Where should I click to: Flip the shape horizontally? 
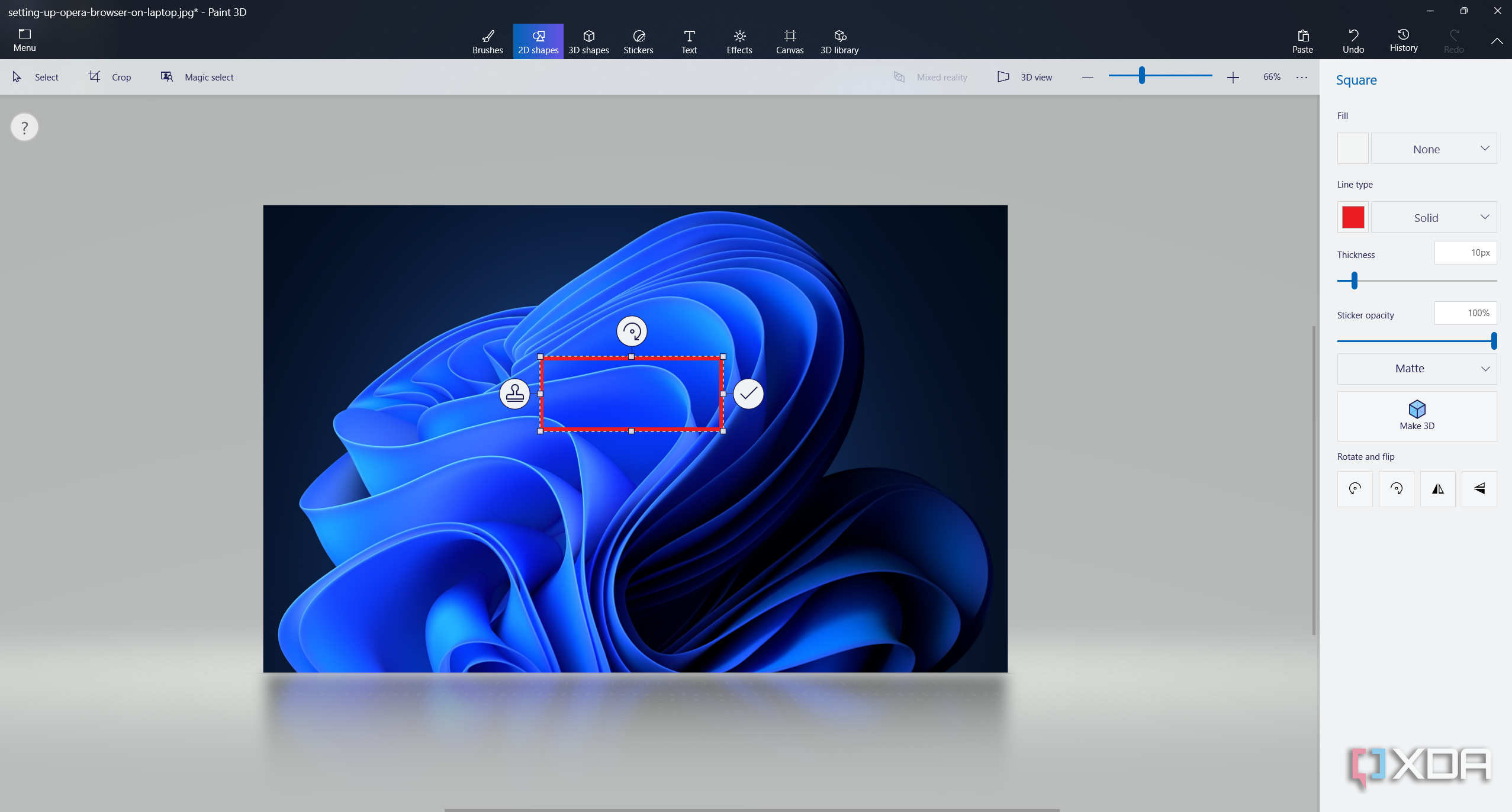[x=1437, y=489]
